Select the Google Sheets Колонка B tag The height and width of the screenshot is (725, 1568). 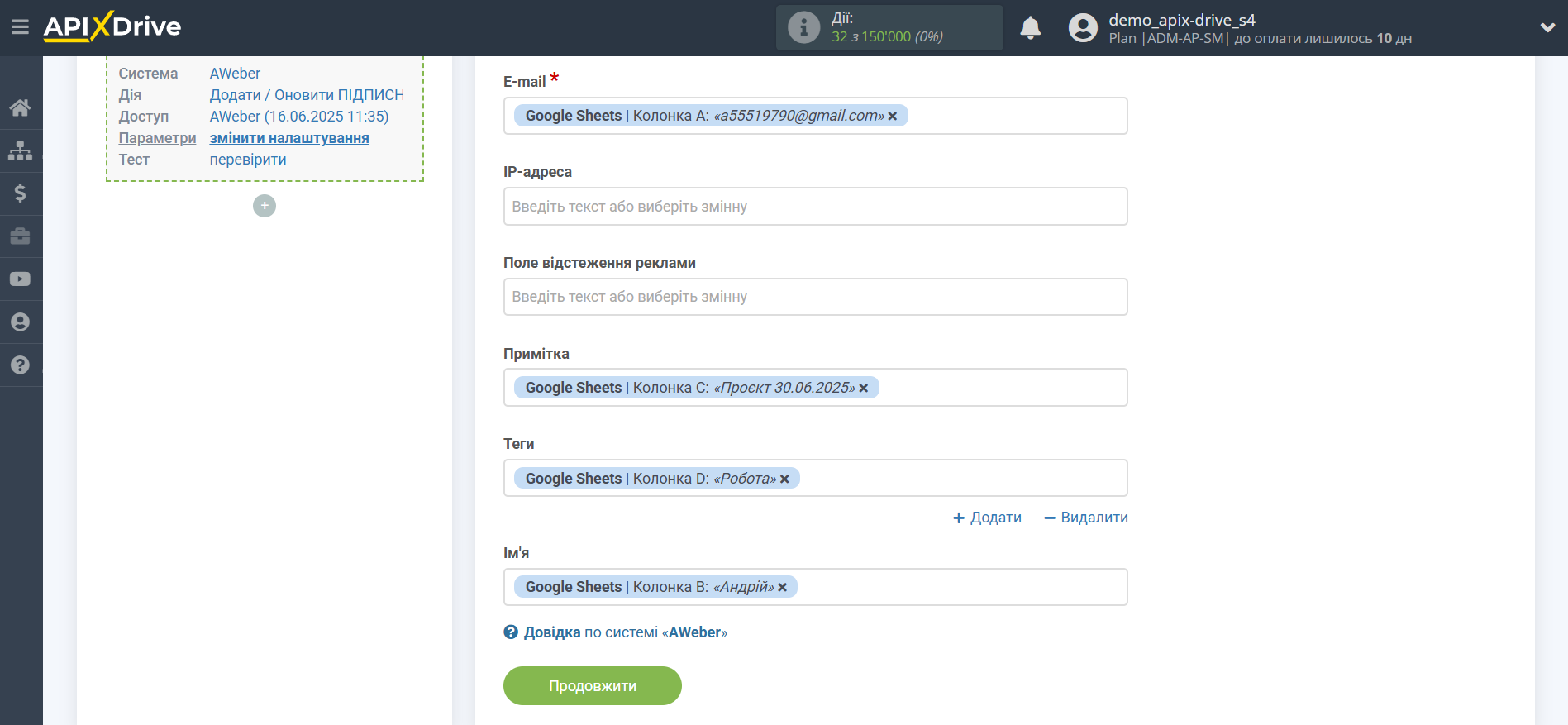coord(656,587)
